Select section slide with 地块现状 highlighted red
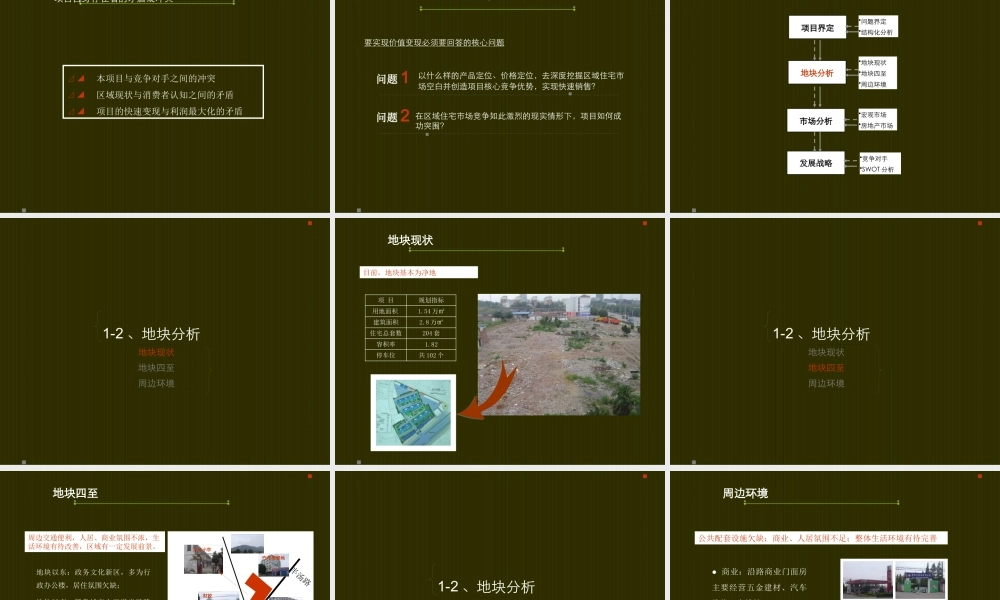The height and width of the screenshot is (600, 1000). point(165,341)
